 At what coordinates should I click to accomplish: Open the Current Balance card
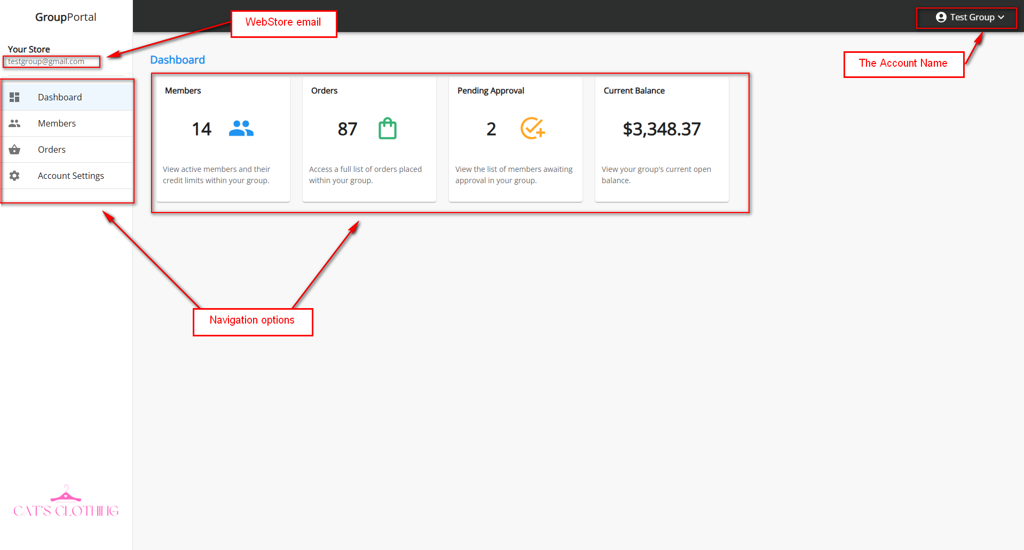661,140
